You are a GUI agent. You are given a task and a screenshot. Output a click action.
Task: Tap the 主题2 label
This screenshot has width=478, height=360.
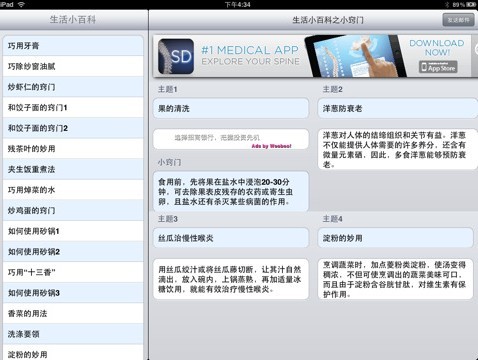point(332,89)
